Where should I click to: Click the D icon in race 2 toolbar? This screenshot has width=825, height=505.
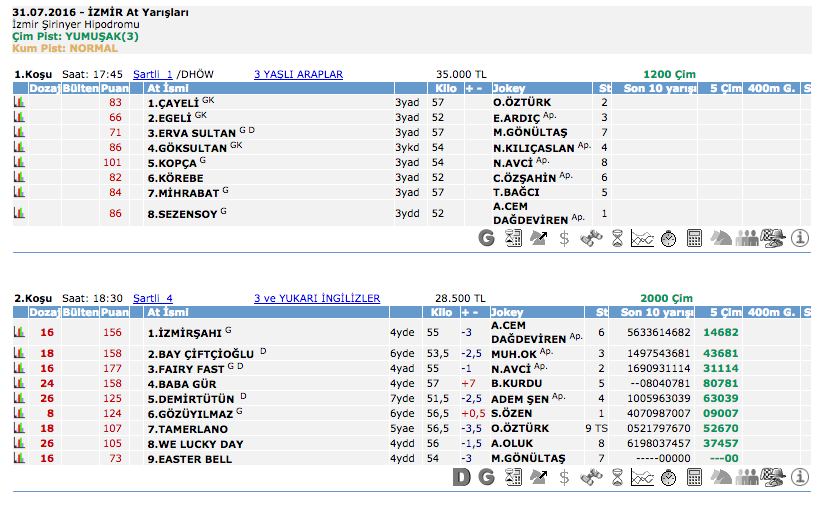461,478
